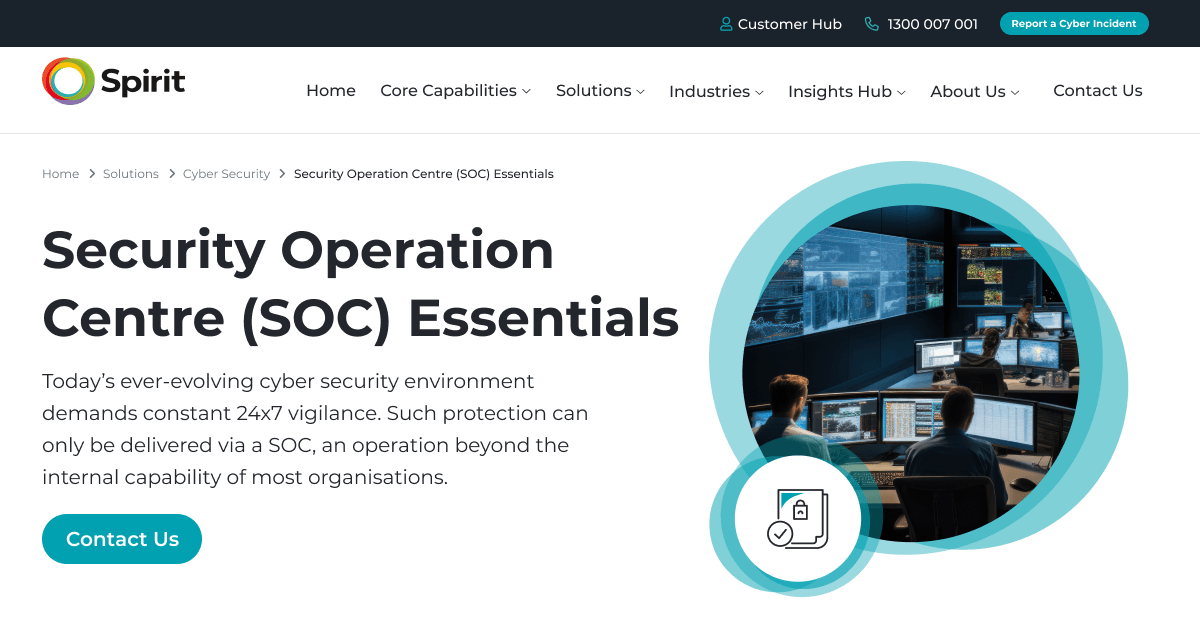1200x630 pixels.
Task: Click the checkmark circle on the badge icon
Action: 779,533
